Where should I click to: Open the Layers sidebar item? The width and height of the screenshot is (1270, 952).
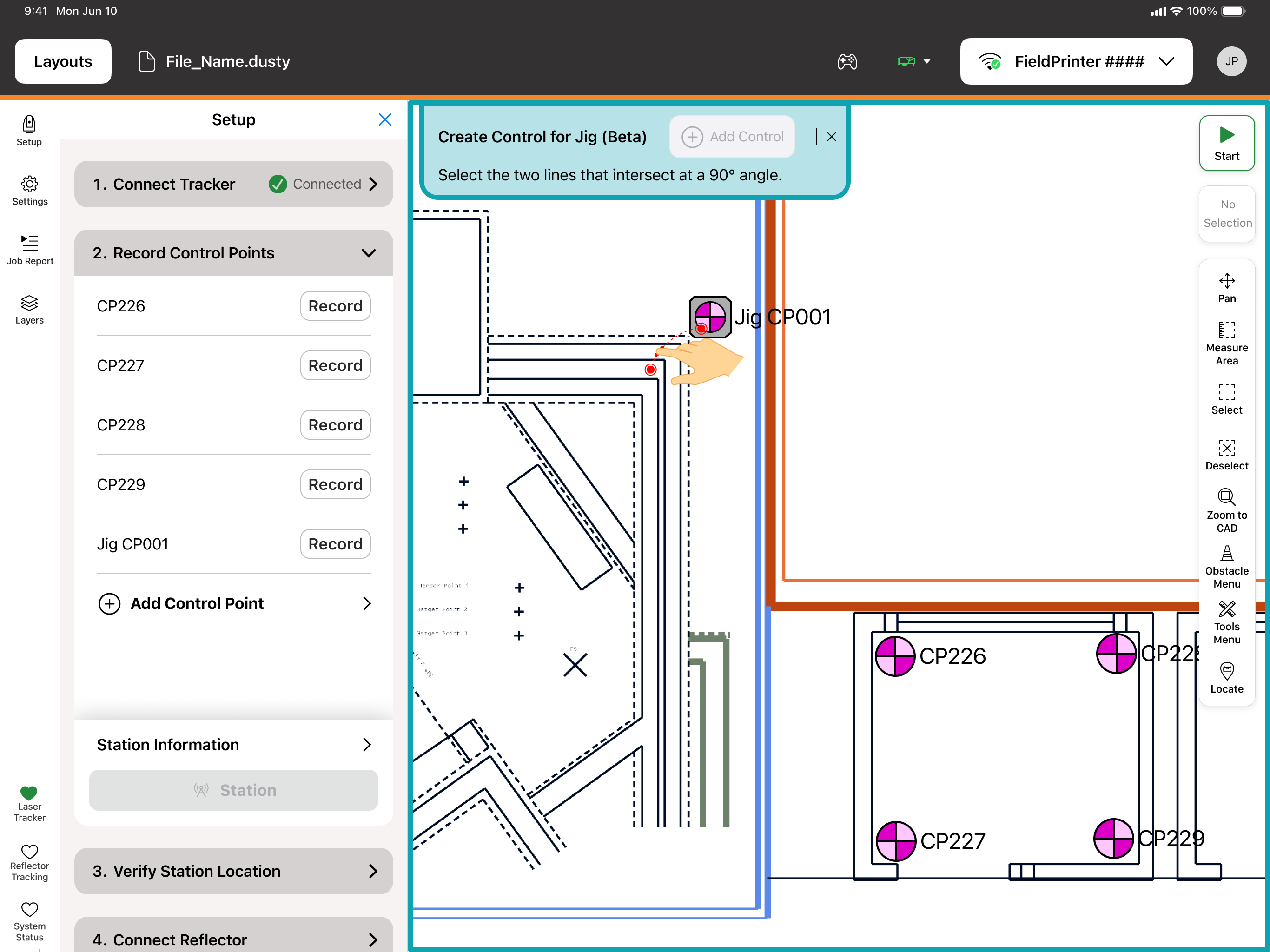(29, 310)
